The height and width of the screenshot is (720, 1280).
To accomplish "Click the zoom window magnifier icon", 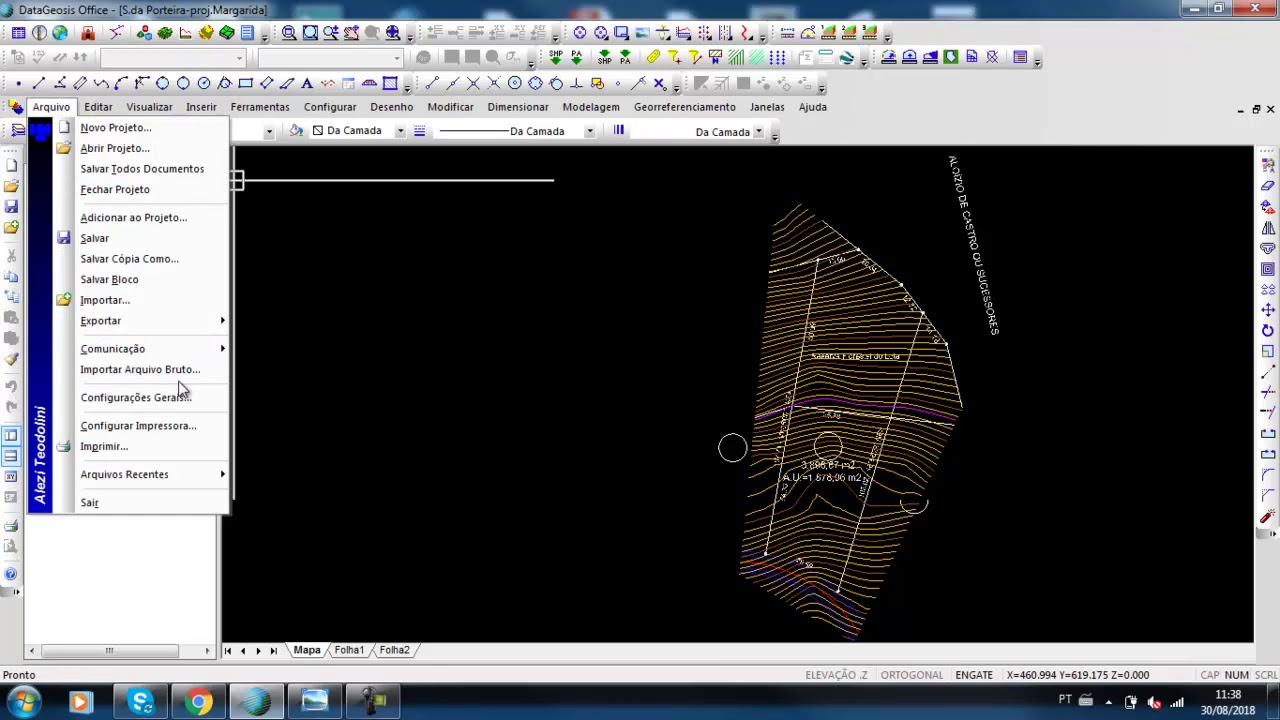I will point(289,33).
